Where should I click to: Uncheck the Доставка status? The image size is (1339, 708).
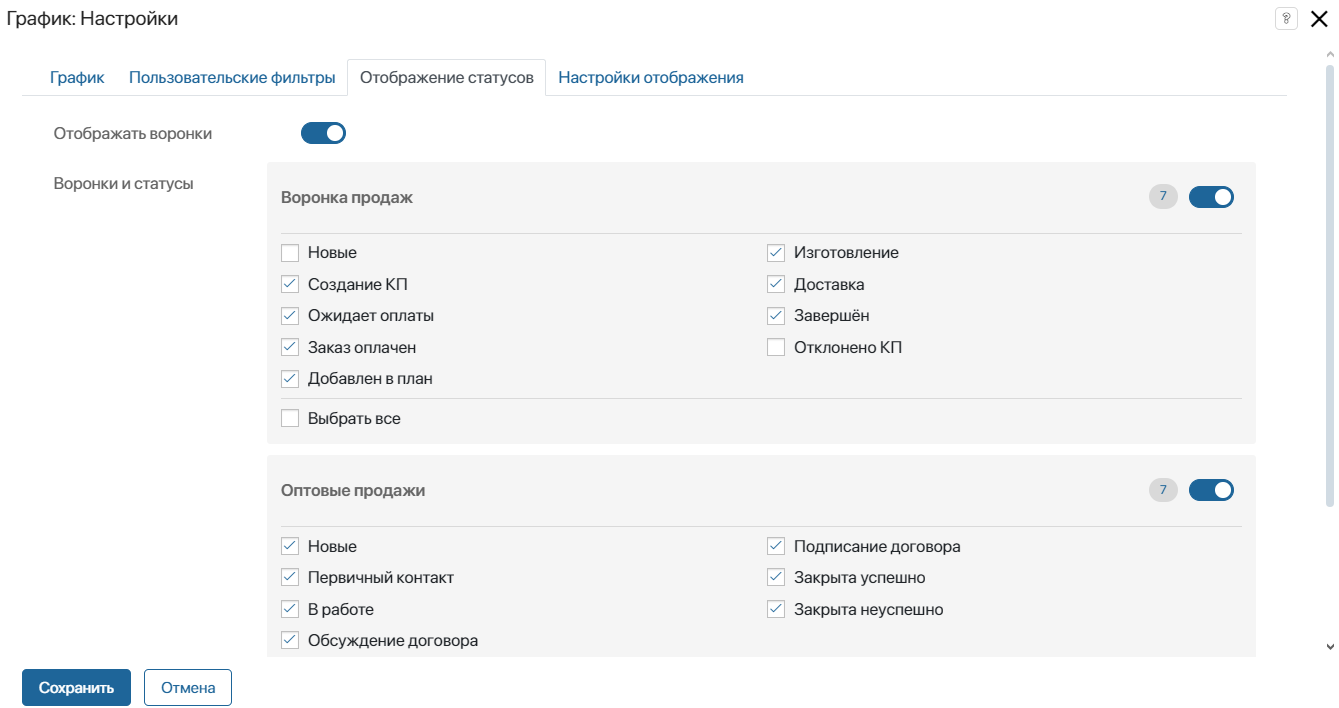click(x=776, y=285)
